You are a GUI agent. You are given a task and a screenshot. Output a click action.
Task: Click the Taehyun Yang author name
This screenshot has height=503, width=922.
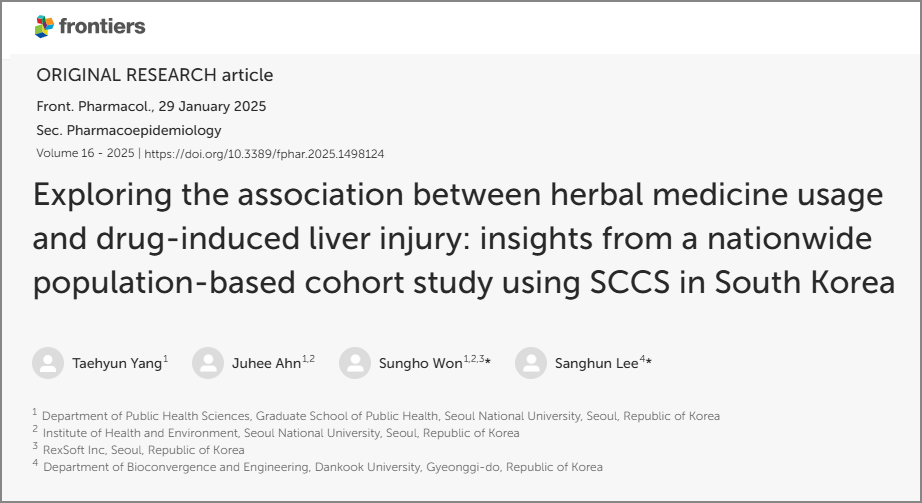point(116,364)
